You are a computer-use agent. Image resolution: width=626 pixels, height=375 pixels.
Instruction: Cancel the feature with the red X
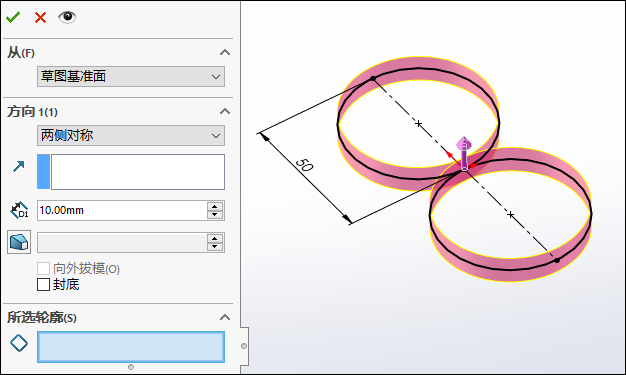click(40, 18)
